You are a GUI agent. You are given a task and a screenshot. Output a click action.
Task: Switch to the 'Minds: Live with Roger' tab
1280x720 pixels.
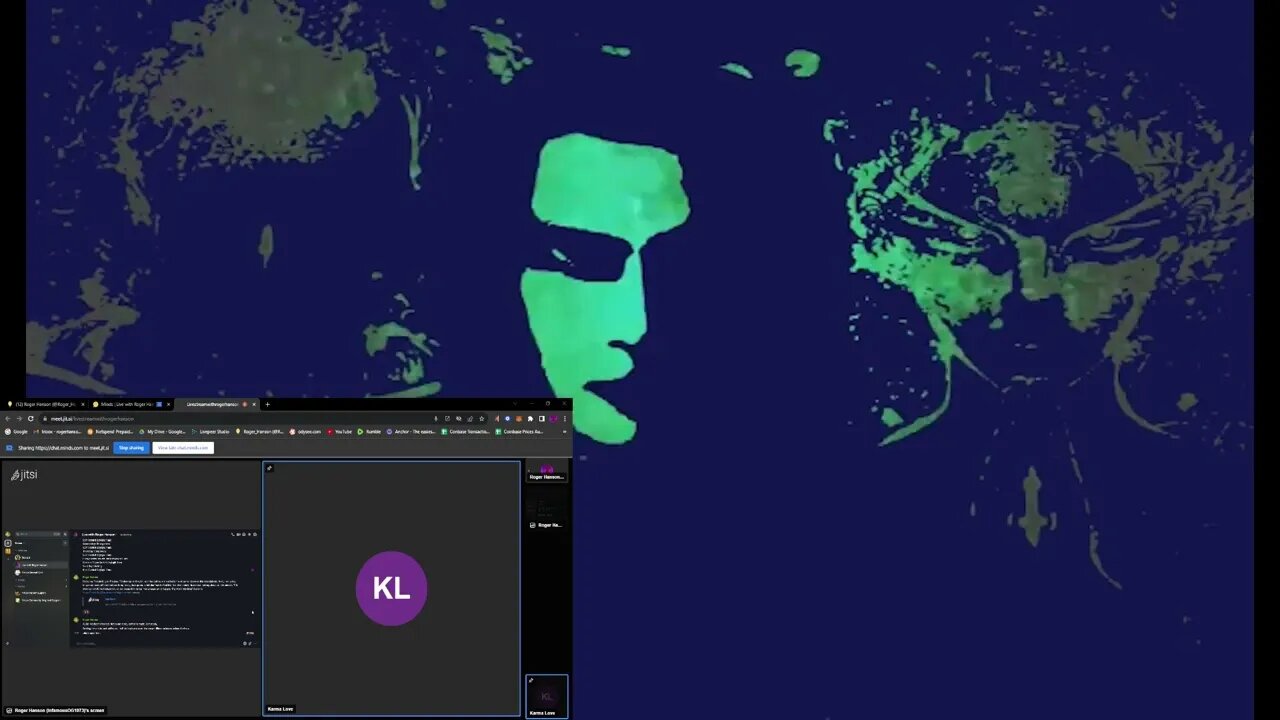[130, 404]
